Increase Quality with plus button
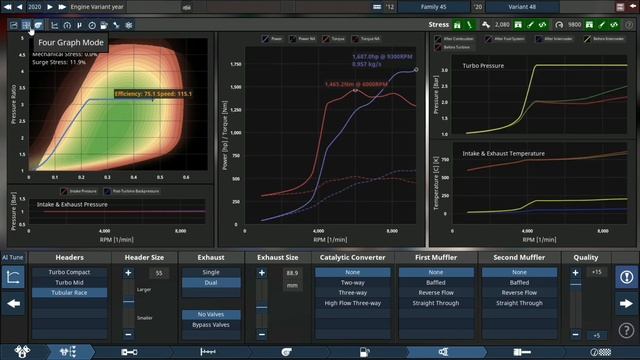The height and width of the screenshot is (360, 640). (576, 273)
